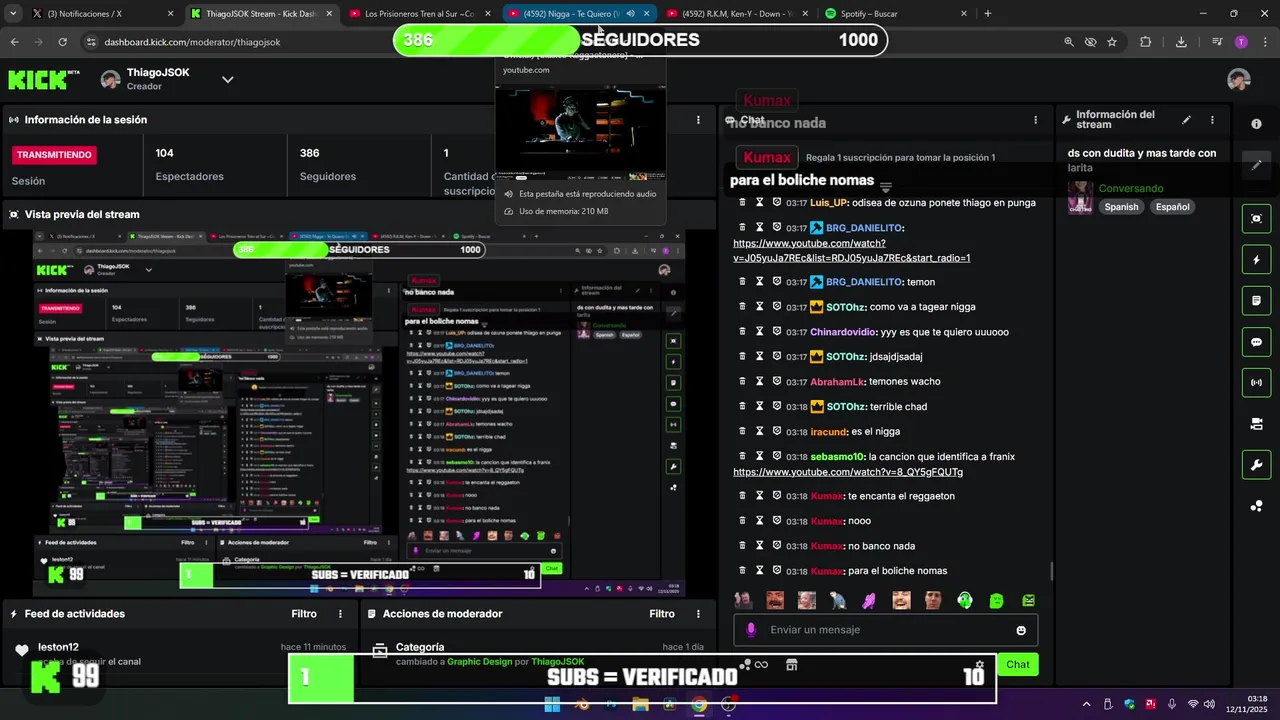Open Wi-Fi network tray icon
This screenshot has height=720, width=1280.
click(1192, 704)
